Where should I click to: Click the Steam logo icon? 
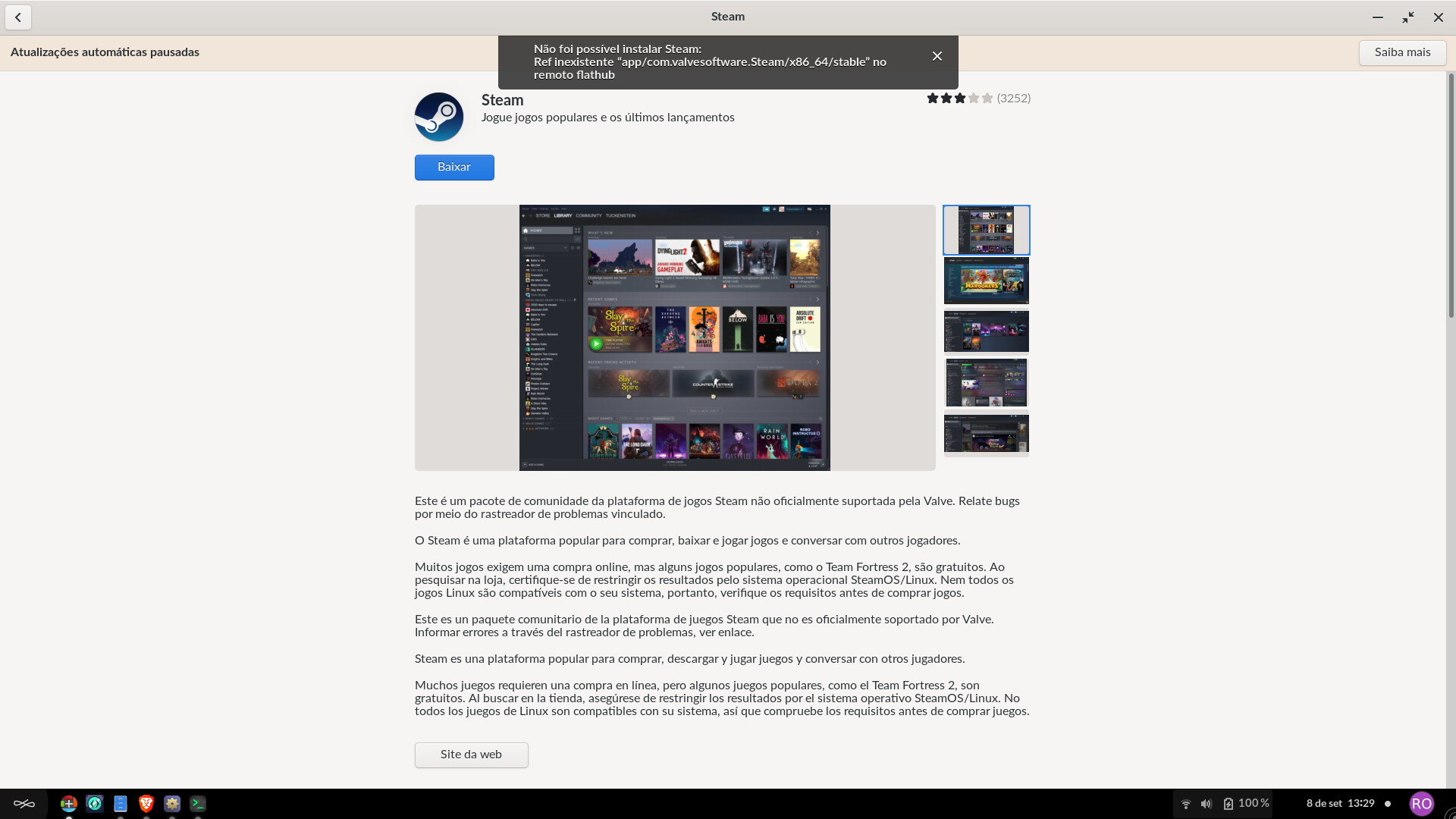point(439,117)
